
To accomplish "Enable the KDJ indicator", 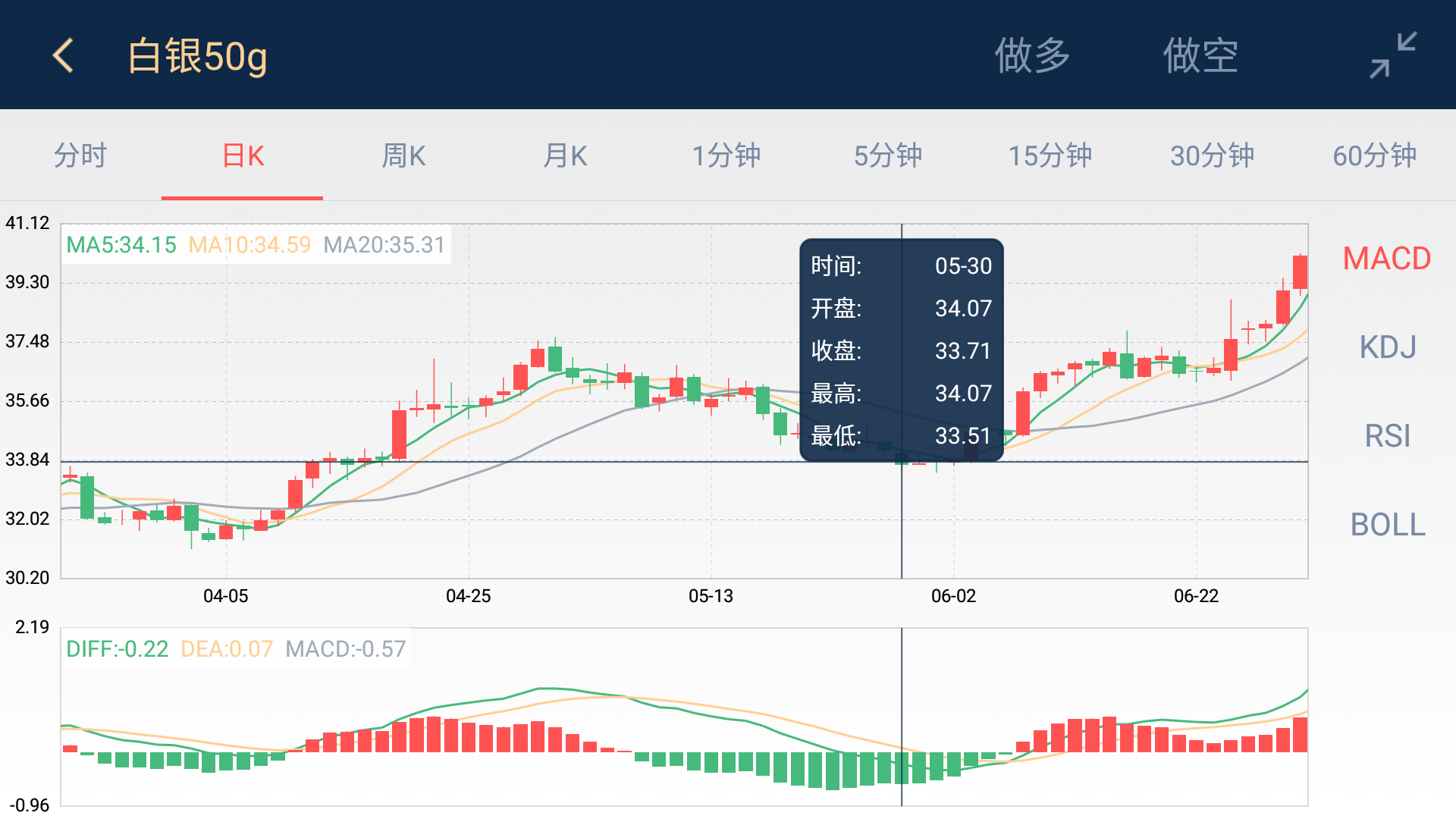I will point(1388,347).
